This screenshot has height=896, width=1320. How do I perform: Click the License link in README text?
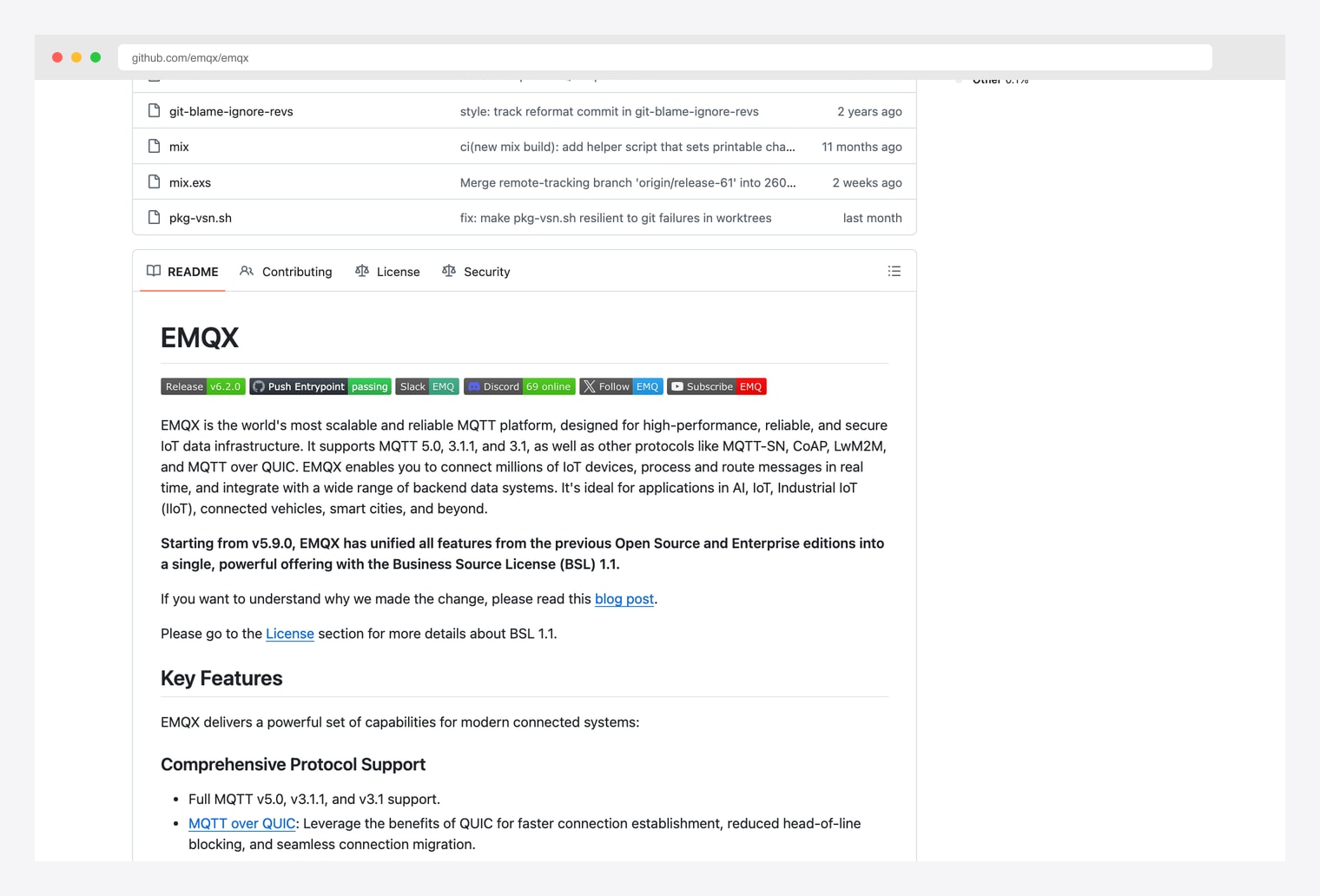coord(290,634)
